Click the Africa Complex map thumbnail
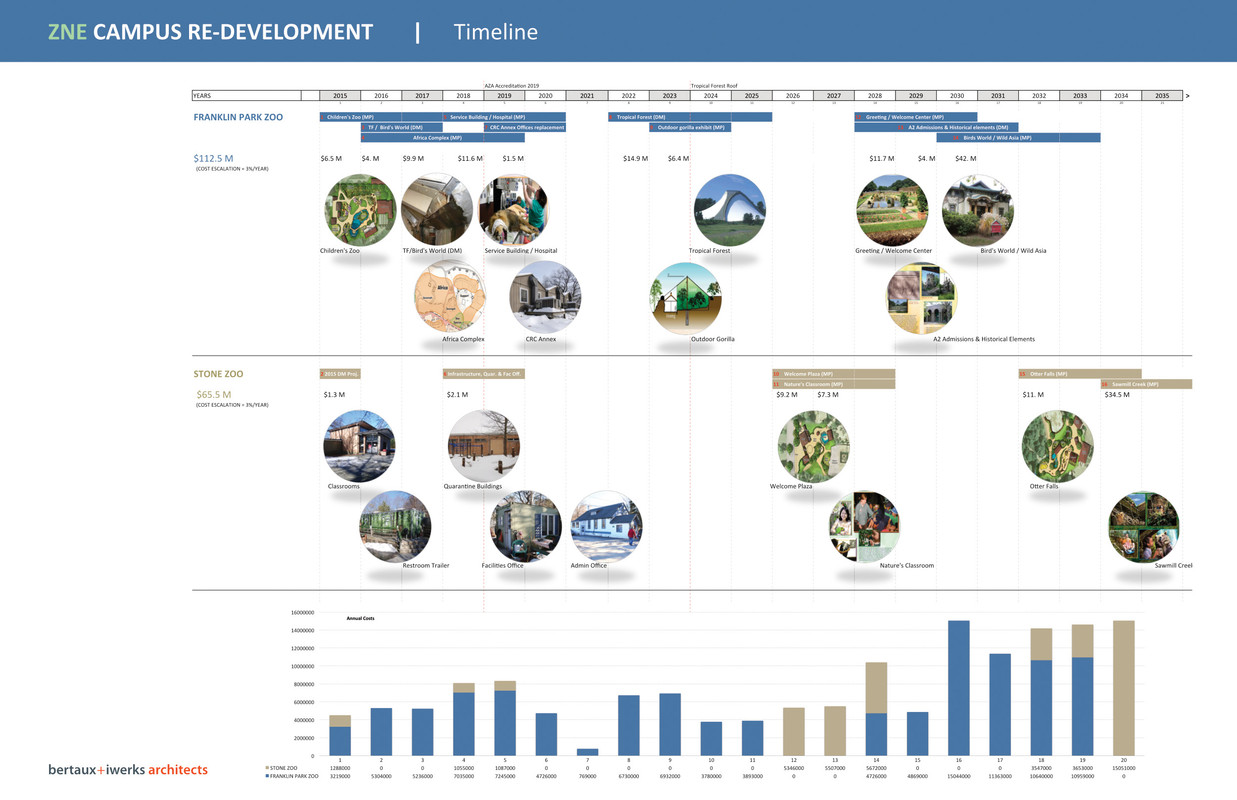Screen dimensions: 1237x800 point(449,297)
